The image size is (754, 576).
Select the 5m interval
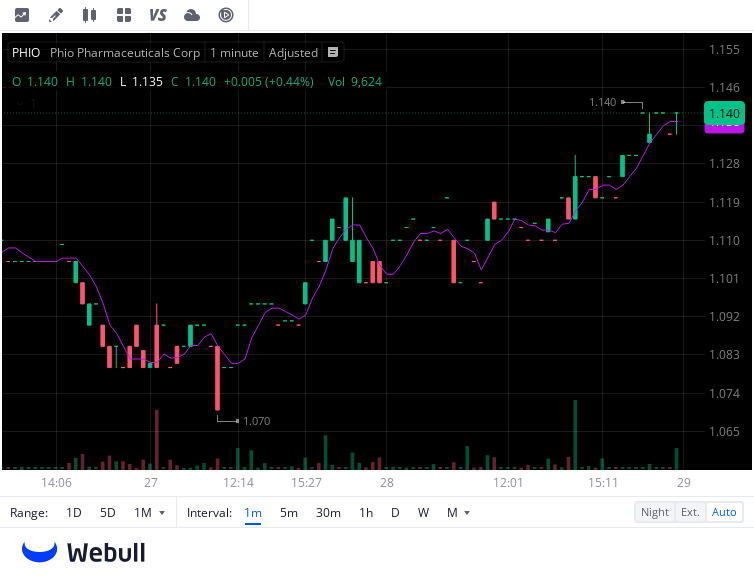[289, 513]
